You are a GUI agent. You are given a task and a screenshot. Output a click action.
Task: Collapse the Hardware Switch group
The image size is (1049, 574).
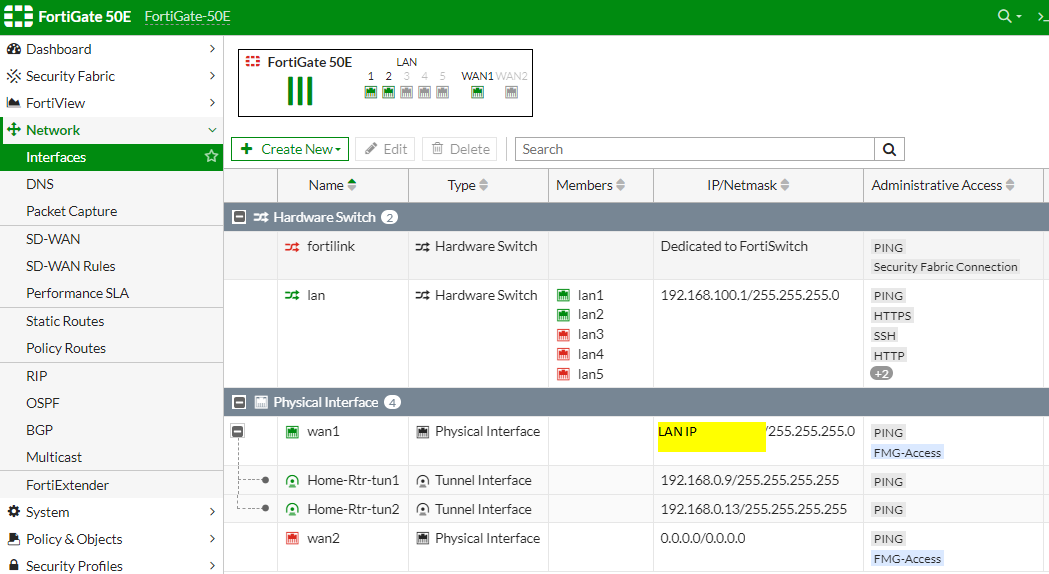pos(239,217)
